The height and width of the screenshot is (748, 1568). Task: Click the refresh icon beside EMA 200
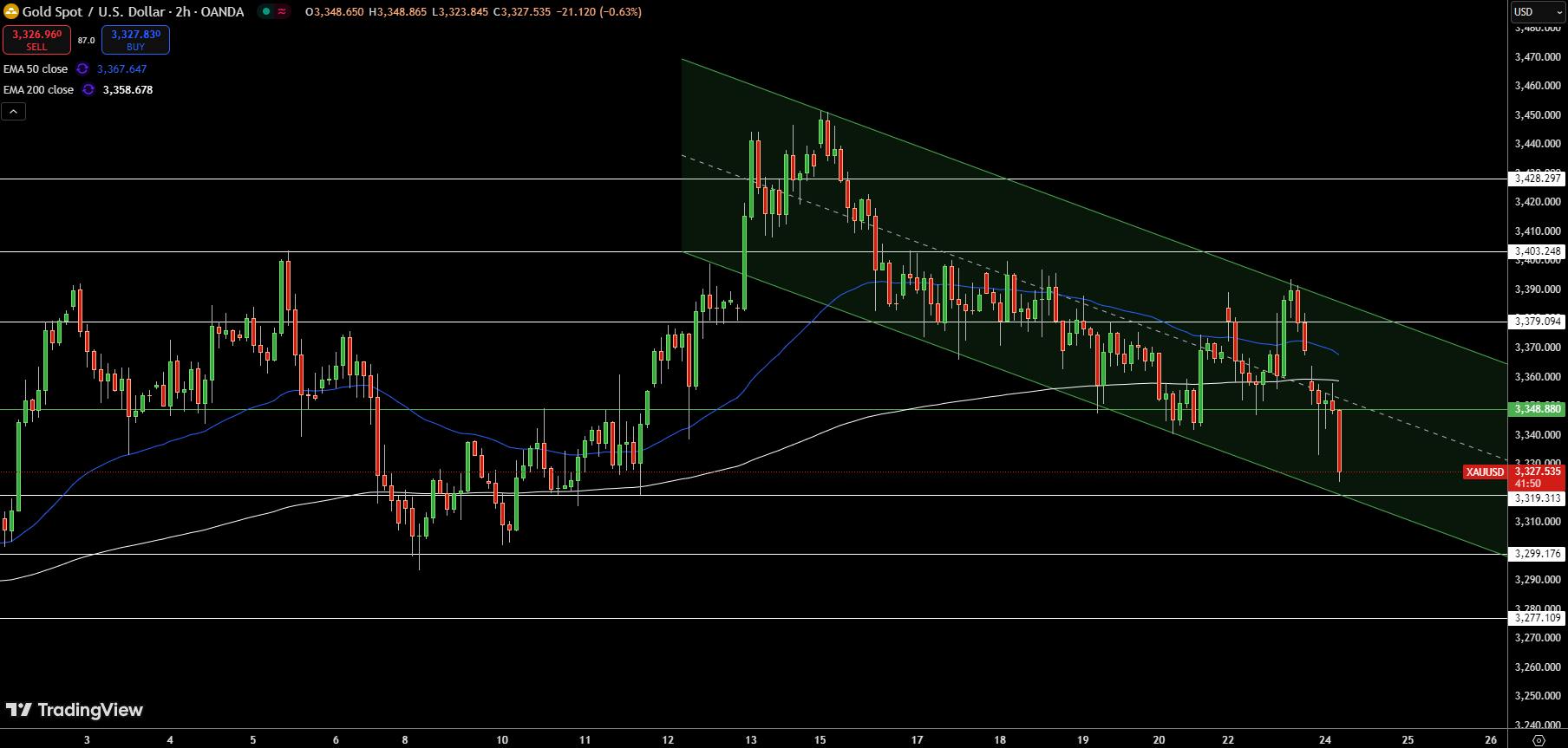88,89
